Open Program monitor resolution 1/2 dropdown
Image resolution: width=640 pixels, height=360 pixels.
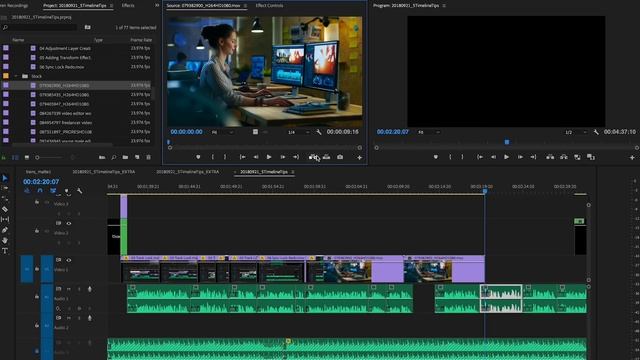click(576, 132)
